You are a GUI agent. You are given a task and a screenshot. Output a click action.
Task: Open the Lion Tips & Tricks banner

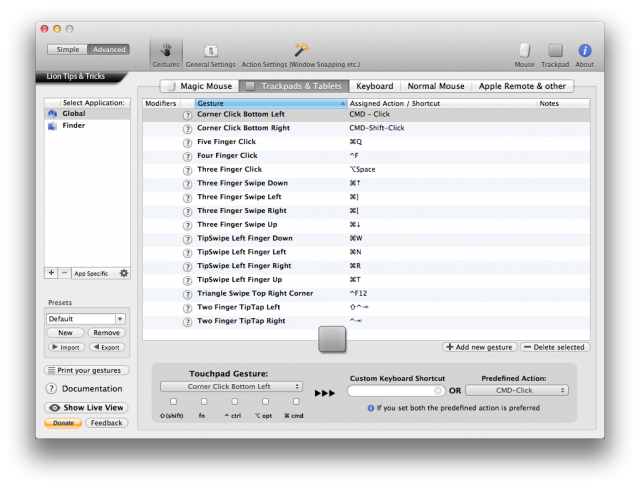(81, 76)
